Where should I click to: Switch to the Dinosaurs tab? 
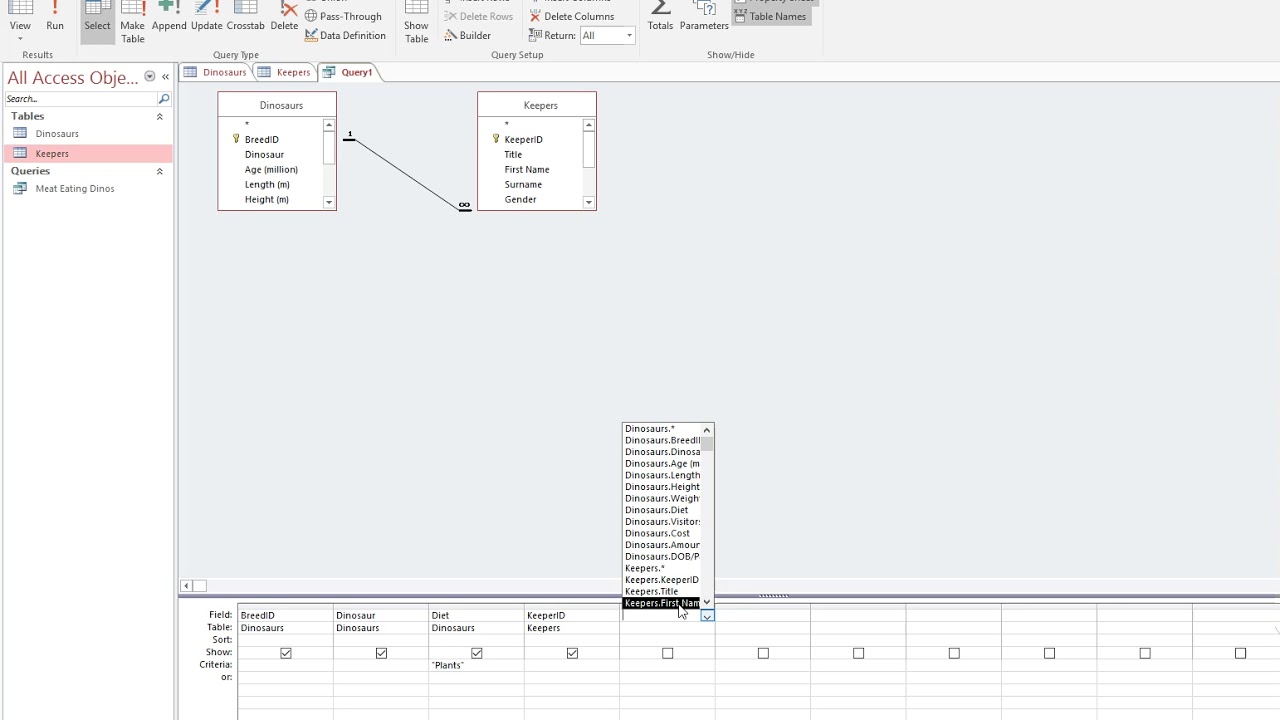[215, 72]
